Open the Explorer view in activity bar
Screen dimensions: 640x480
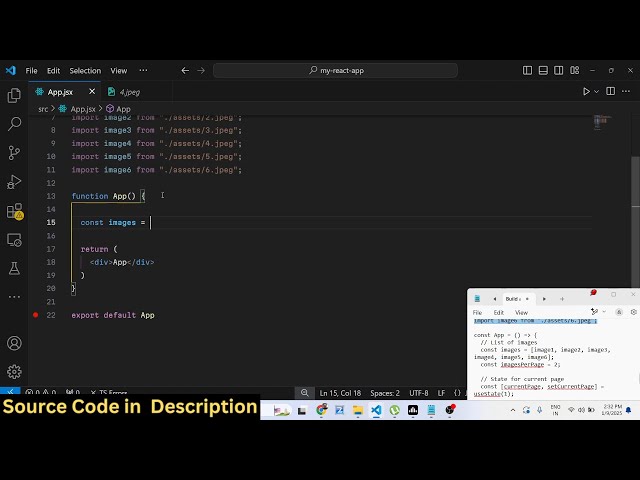14,96
